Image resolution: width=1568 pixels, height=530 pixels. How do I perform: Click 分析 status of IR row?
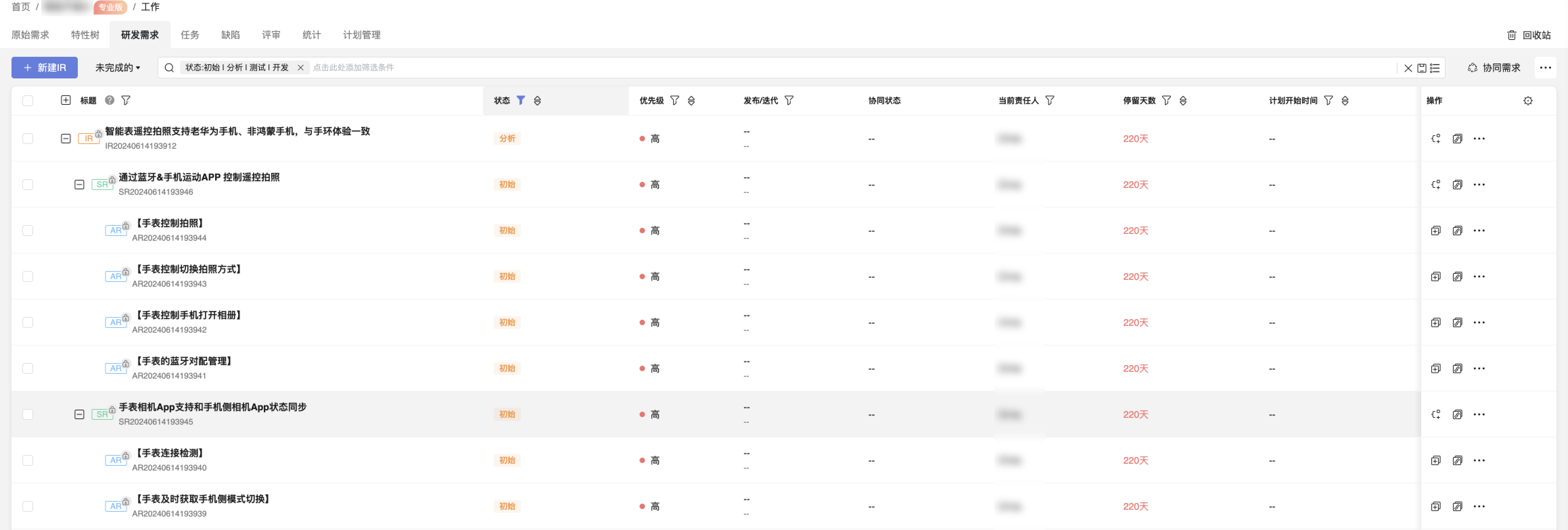pyautogui.click(x=507, y=139)
